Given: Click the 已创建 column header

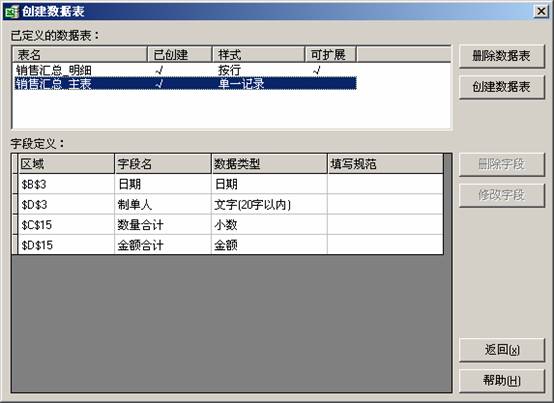Looking at the screenshot, I should 179,54.
